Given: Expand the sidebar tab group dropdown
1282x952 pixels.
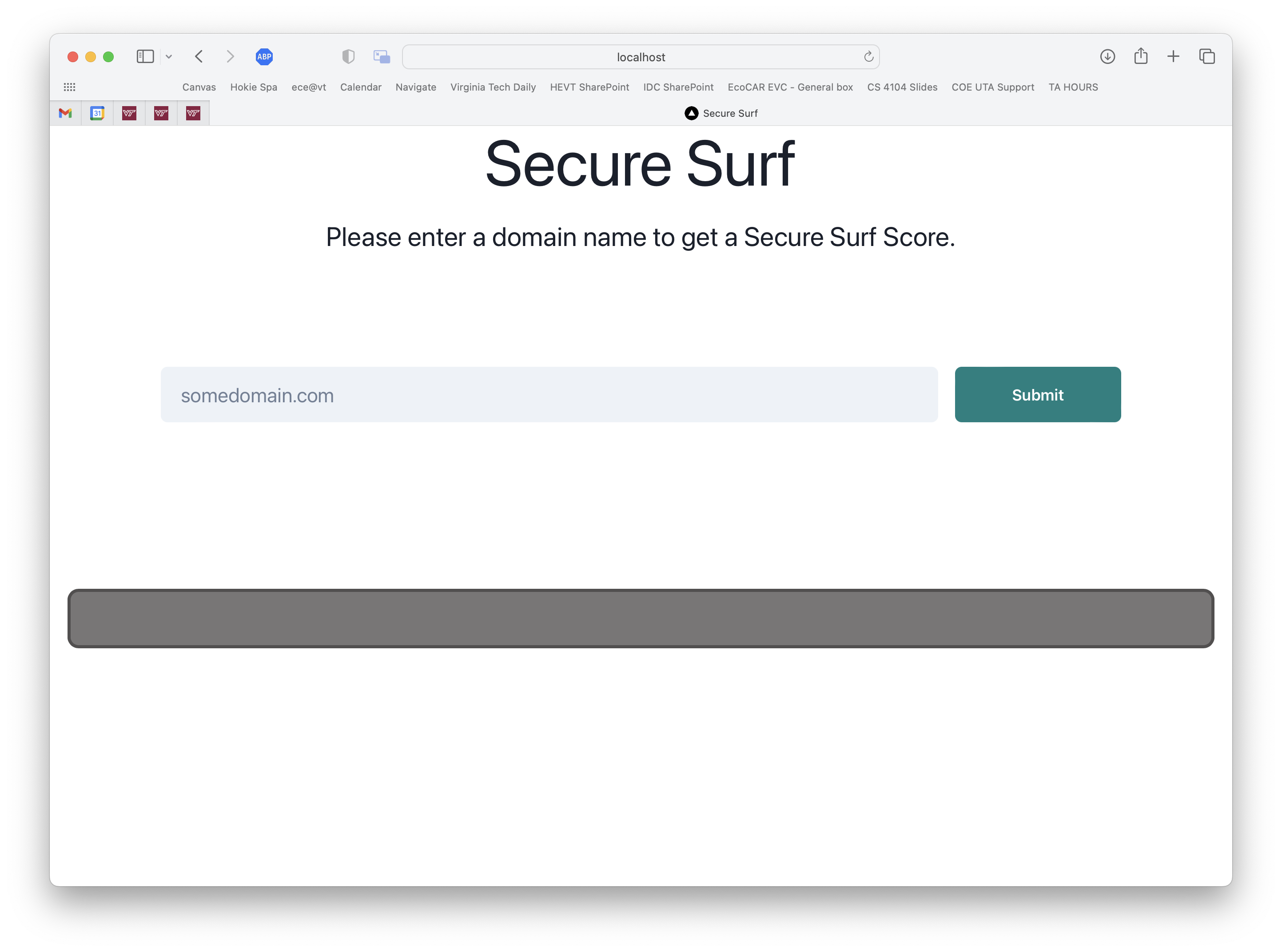Looking at the screenshot, I should pos(169,56).
